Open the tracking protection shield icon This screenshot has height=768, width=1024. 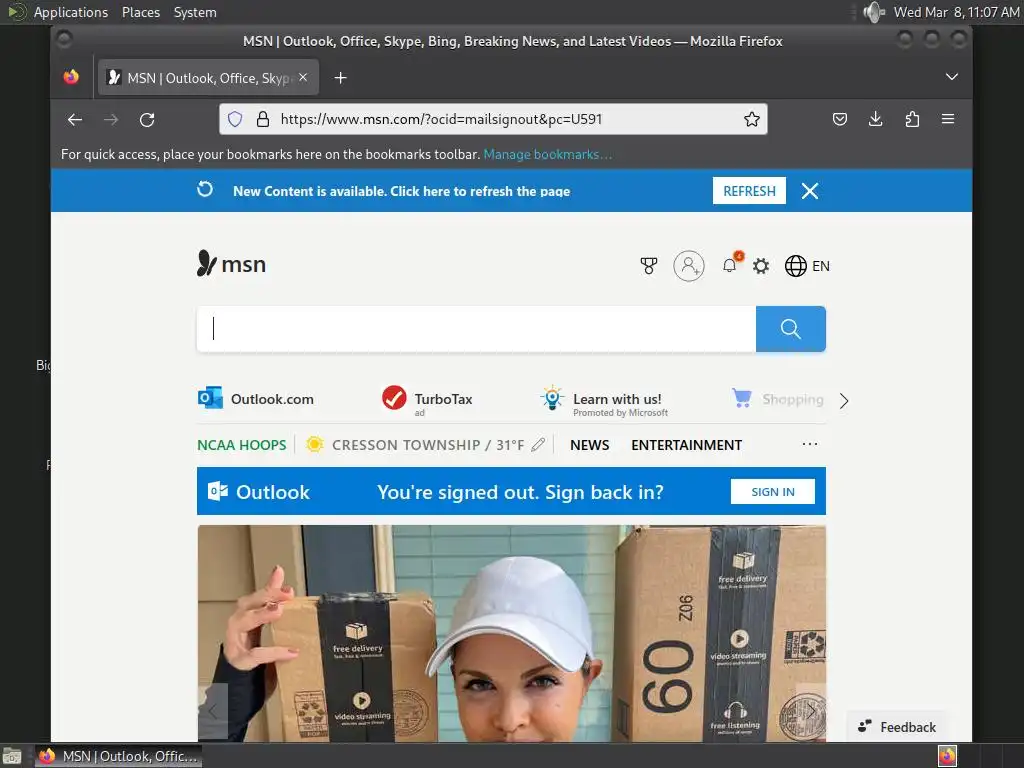click(x=235, y=119)
